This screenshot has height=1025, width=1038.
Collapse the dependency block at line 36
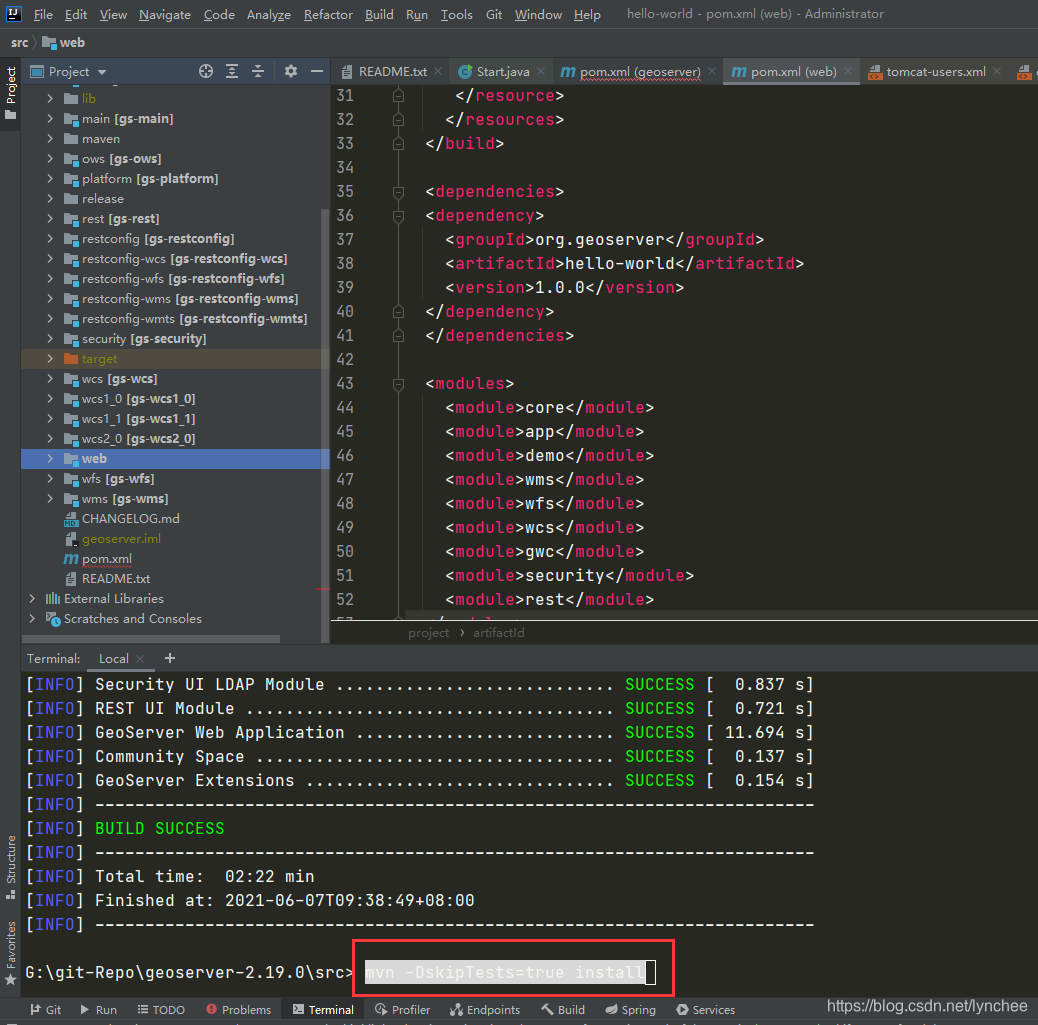click(x=398, y=216)
